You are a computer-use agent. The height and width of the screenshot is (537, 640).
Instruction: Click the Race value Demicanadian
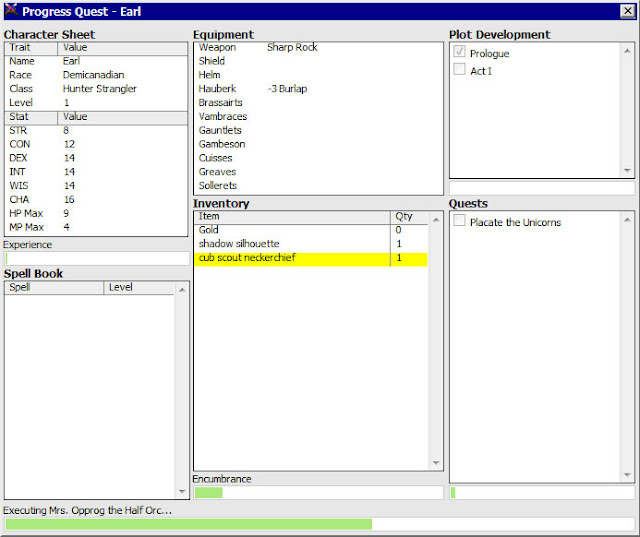[x=93, y=75]
